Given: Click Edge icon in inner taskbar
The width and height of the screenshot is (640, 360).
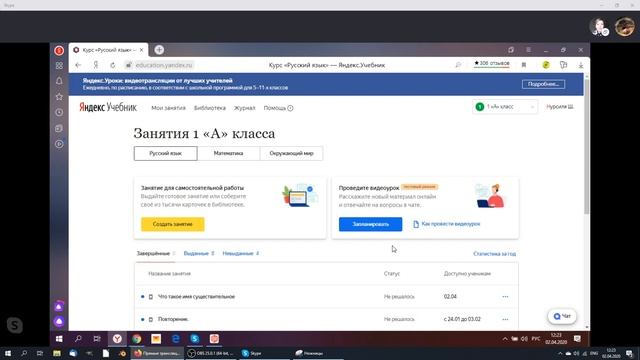Looking at the screenshot, I should (176, 339).
